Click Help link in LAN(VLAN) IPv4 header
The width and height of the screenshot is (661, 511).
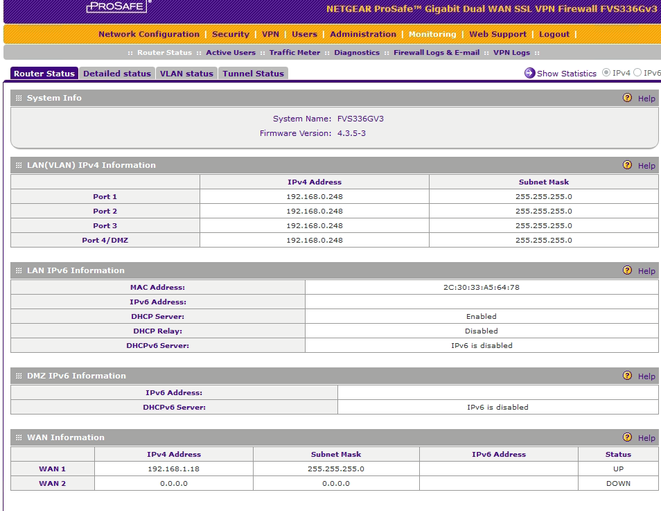(x=646, y=166)
